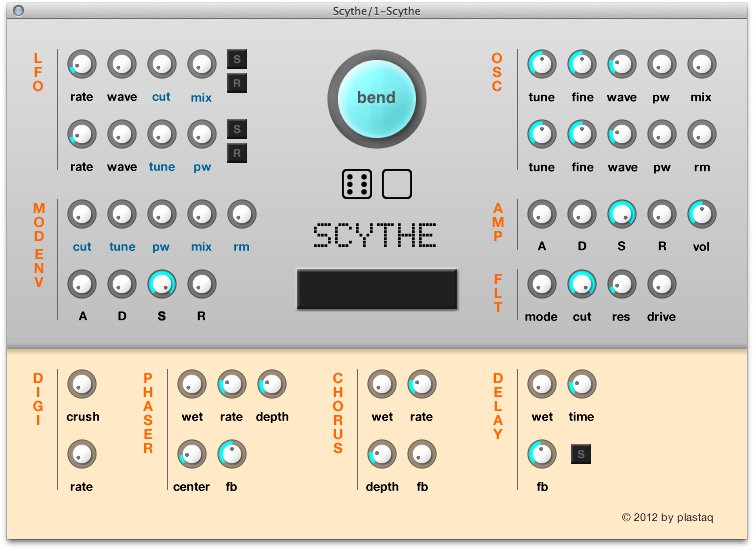Click the AMP sustain S knob
The image size is (754, 550).
622,214
